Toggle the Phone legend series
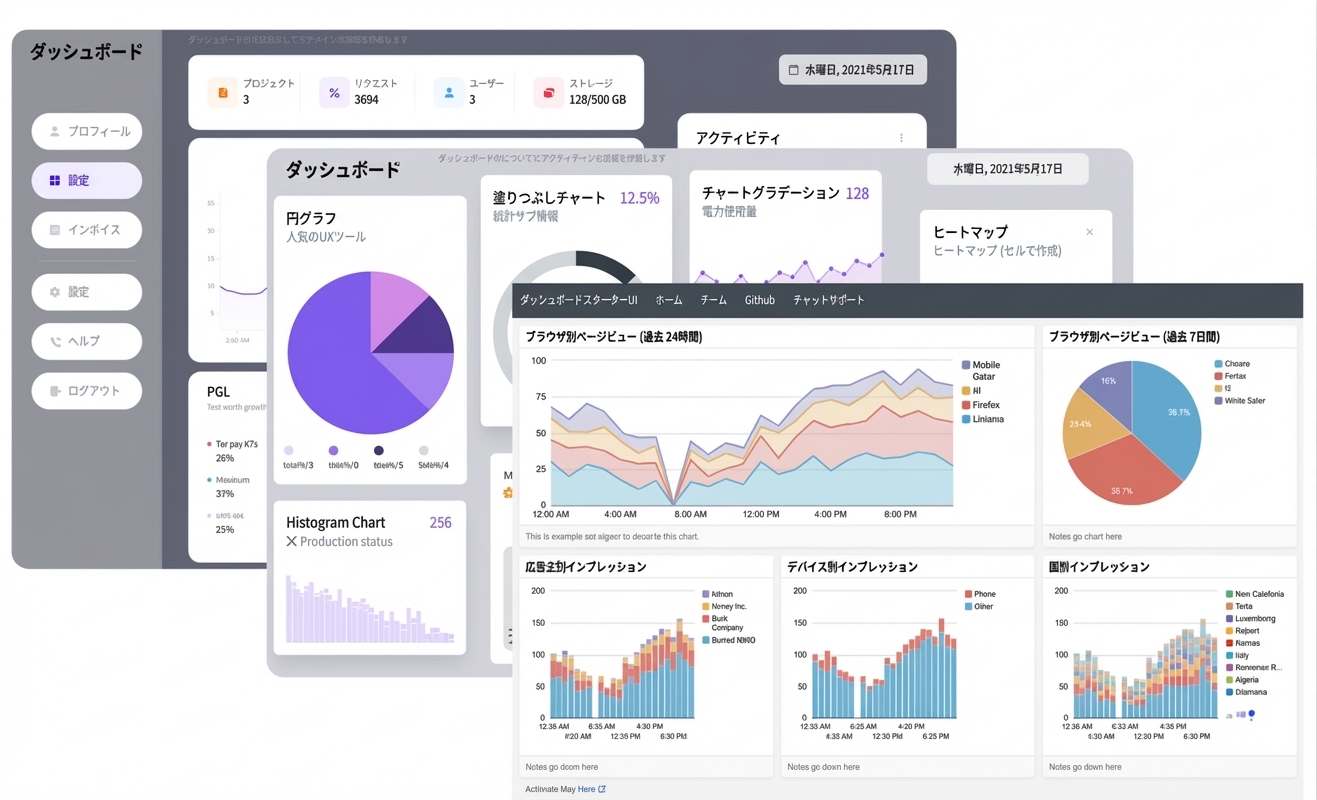 pos(979,594)
